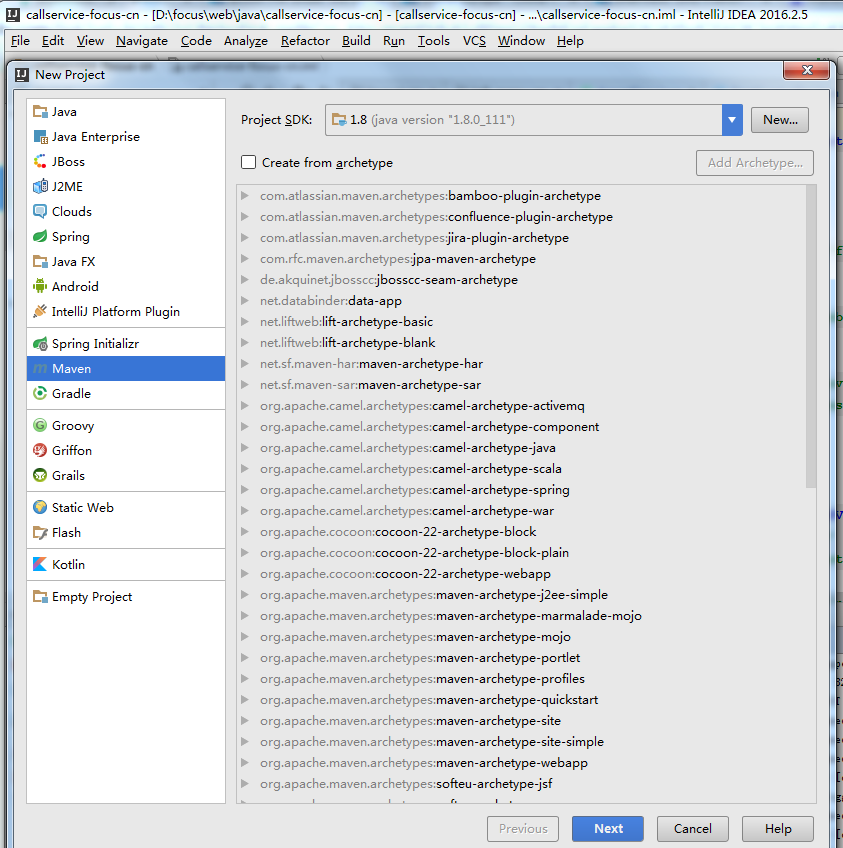Pick the JBoss icon in sidebar
The width and height of the screenshot is (843, 848).
pos(40,162)
